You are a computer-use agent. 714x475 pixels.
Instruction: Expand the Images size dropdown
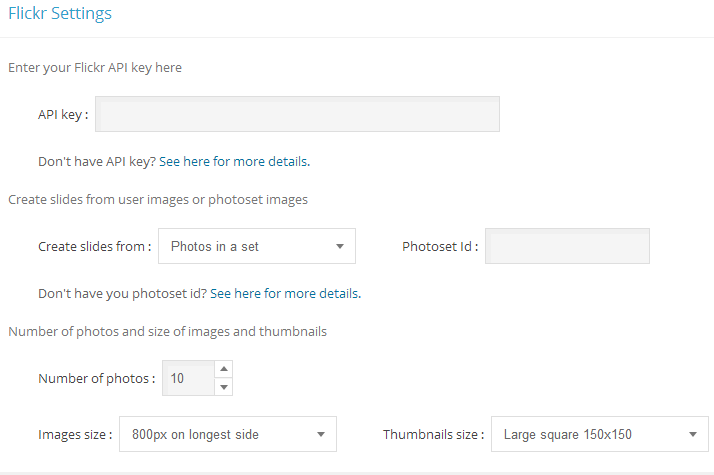coord(227,434)
